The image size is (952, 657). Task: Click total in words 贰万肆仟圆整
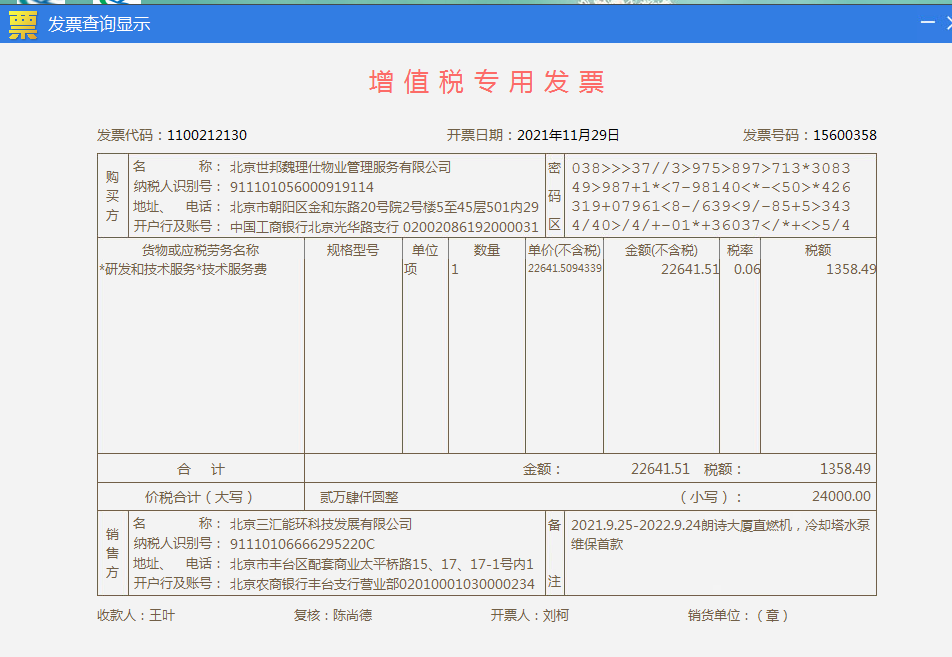click(359, 497)
